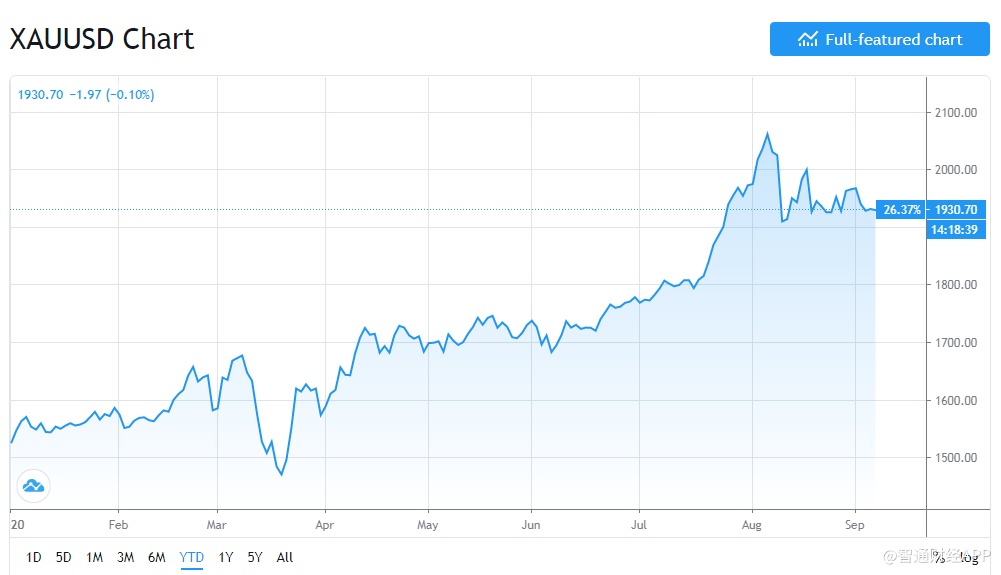Click the TradingView cloud logo icon

pyautogui.click(x=33, y=486)
